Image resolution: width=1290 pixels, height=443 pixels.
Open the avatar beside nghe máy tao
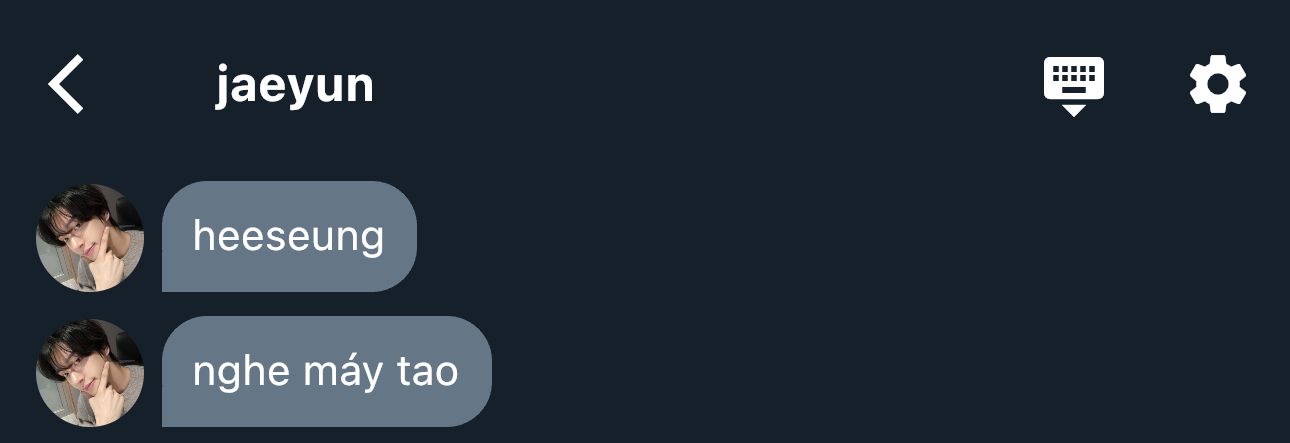pos(90,372)
